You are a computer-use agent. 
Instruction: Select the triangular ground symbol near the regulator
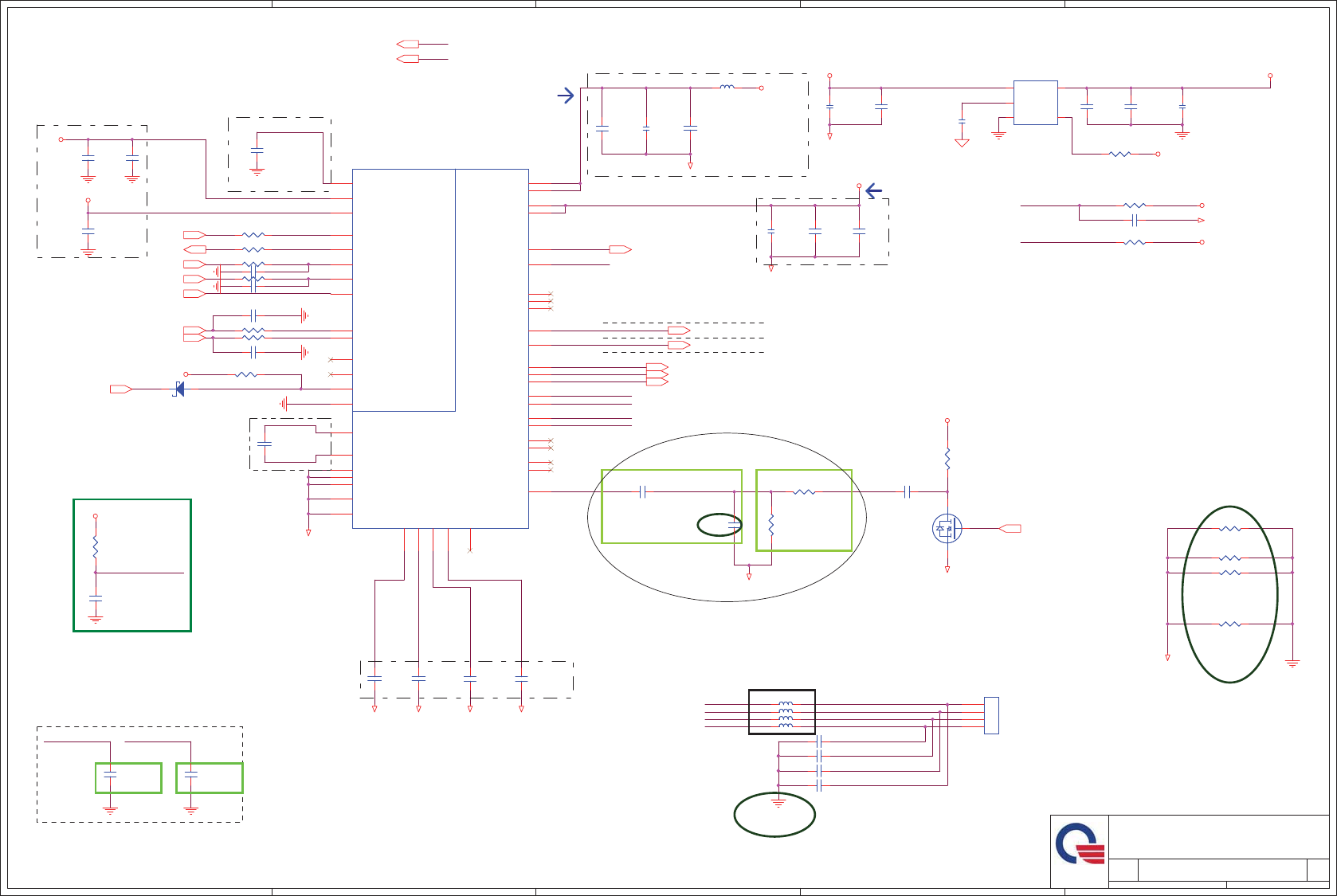click(x=962, y=143)
